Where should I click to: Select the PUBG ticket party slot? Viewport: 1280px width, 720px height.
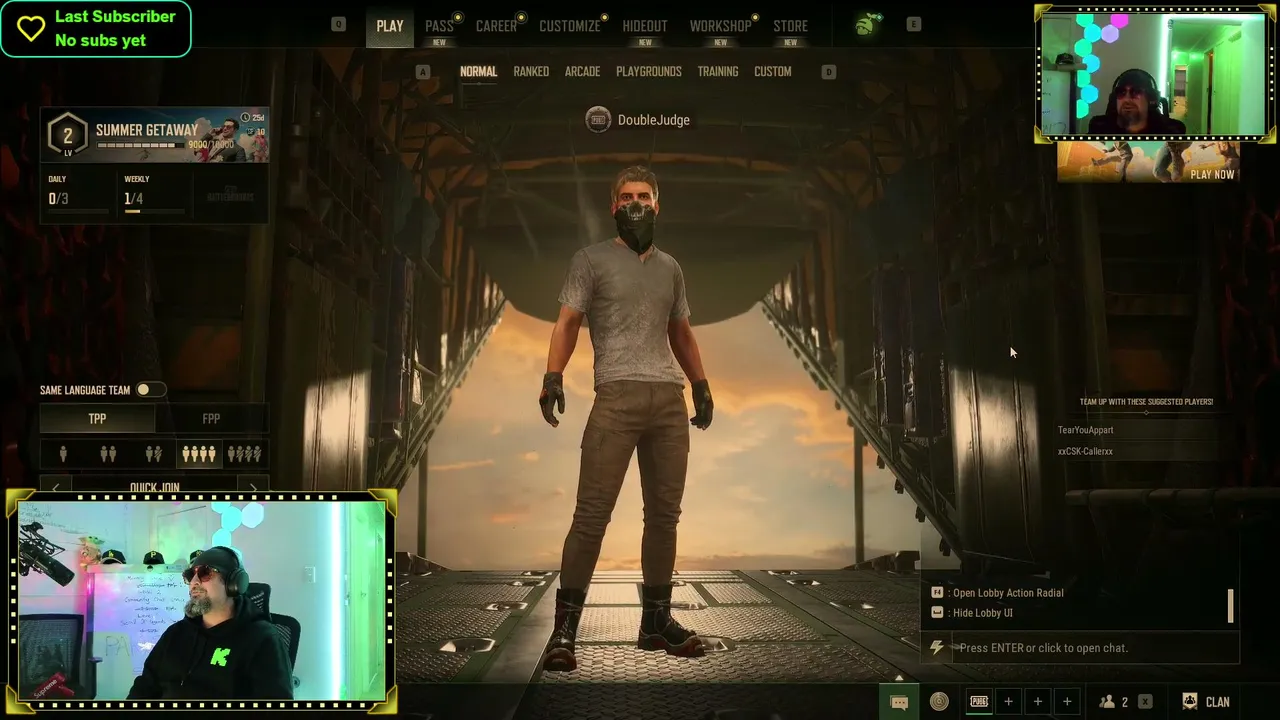pyautogui.click(x=979, y=702)
